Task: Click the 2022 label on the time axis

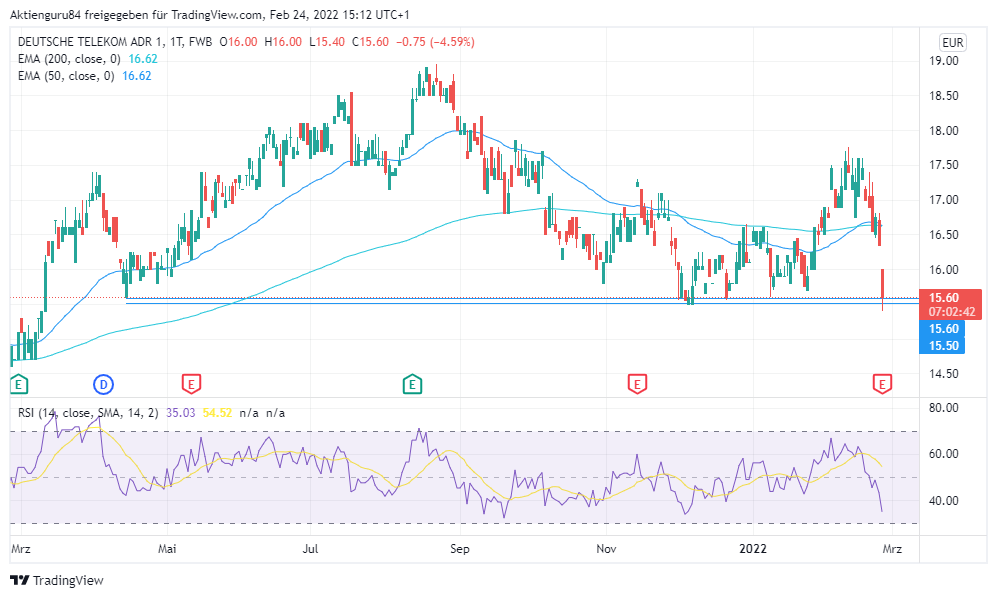Action: pos(753,548)
